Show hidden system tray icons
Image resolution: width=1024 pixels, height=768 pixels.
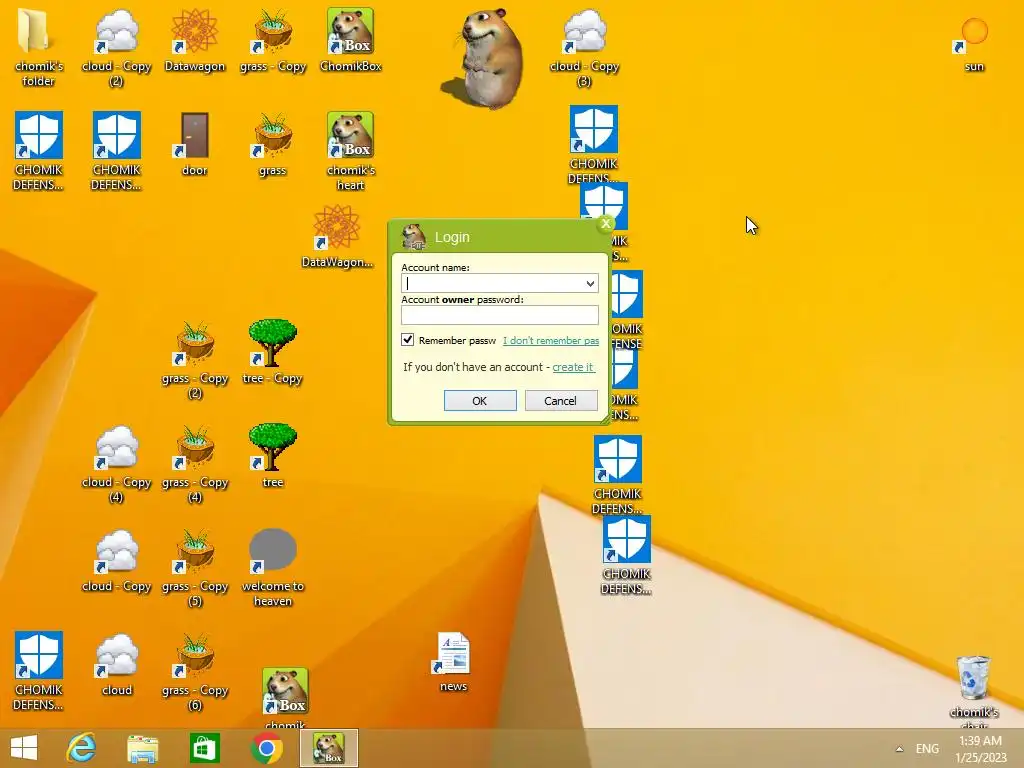(x=899, y=749)
